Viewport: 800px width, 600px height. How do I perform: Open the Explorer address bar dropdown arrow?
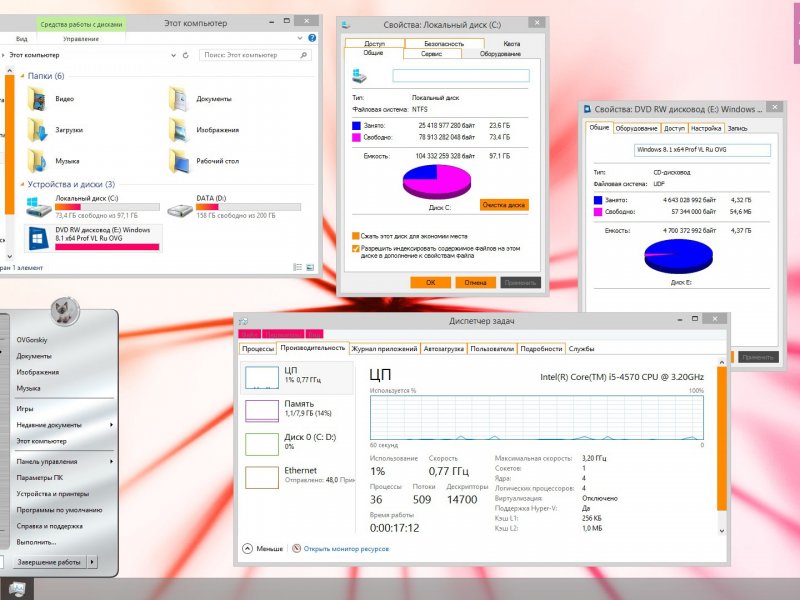coord(173,55)
